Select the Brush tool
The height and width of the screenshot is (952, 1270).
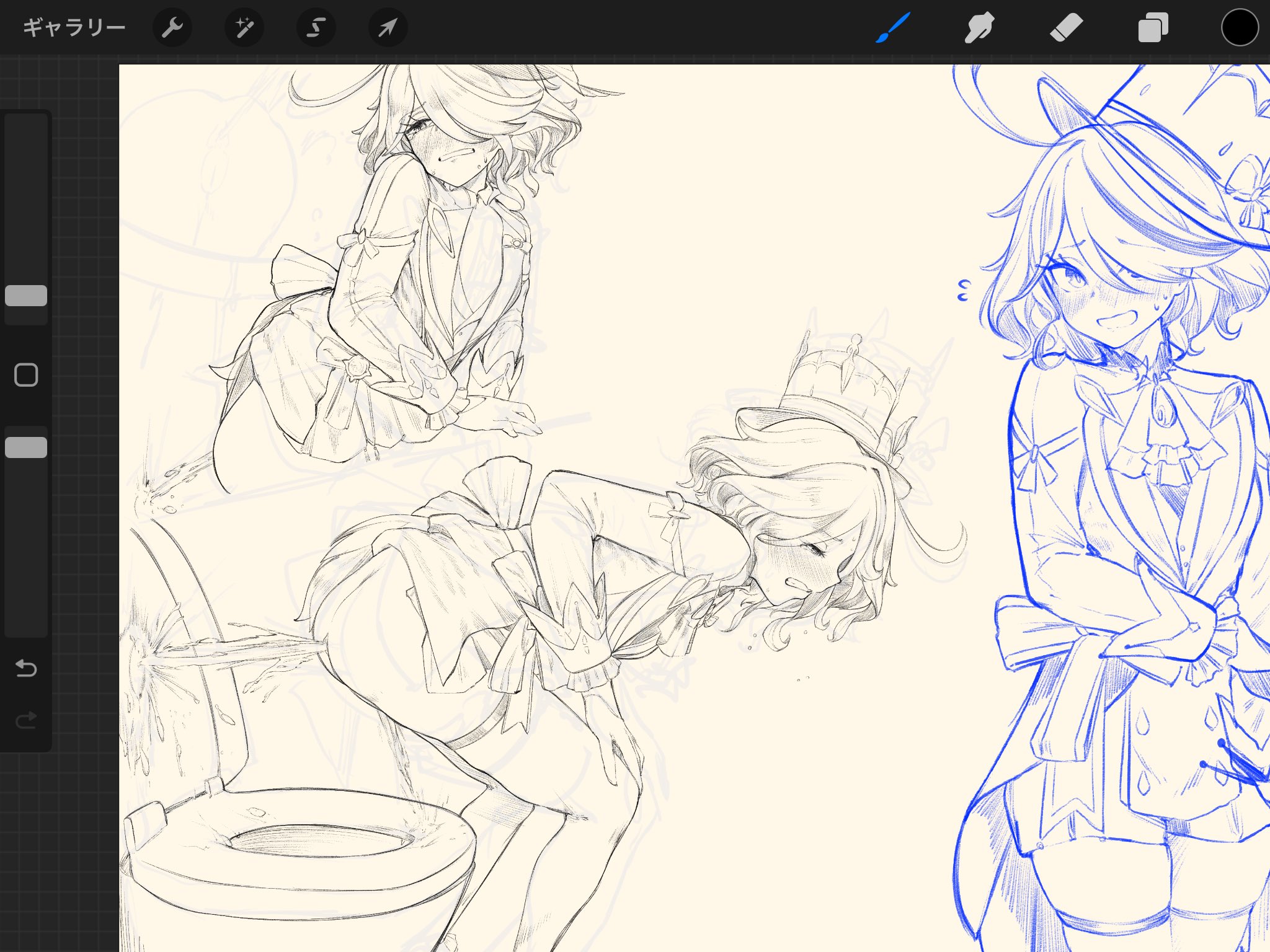coord(893,28)
